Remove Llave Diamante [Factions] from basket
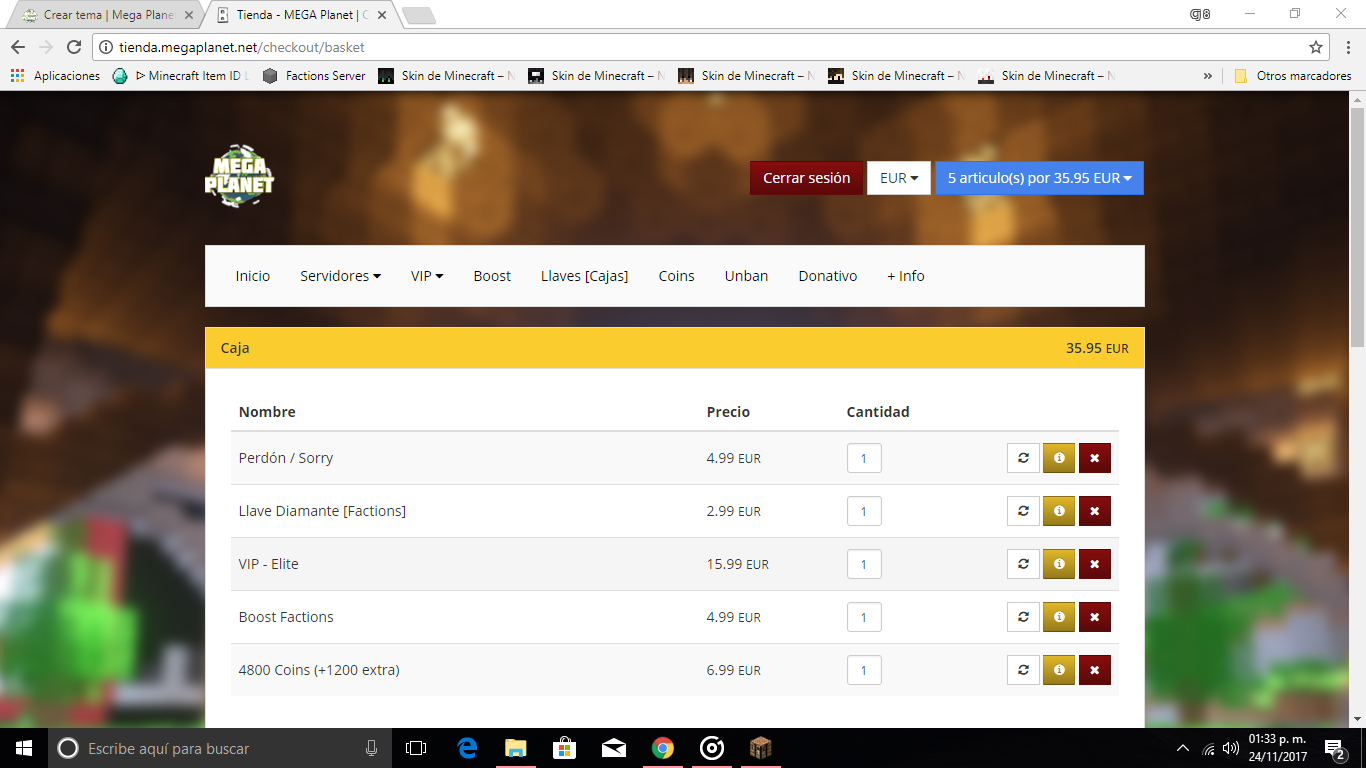The width and height of the screenshot is (1366, 768). [x=1095, y=511]
